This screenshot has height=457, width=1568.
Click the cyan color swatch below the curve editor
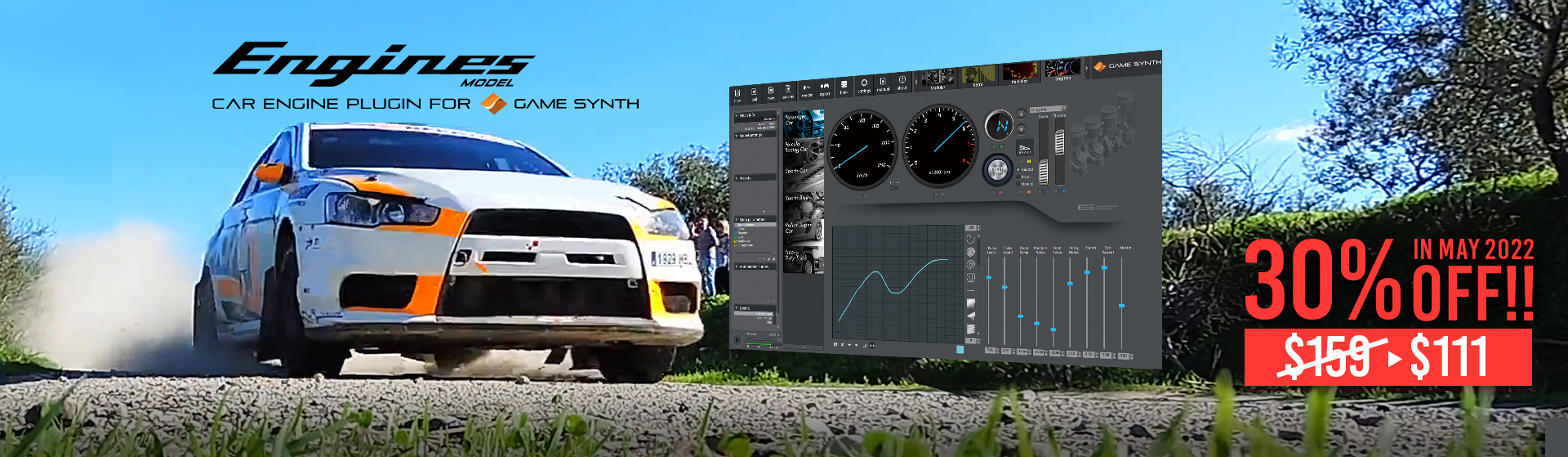click(x=960, y=349)
